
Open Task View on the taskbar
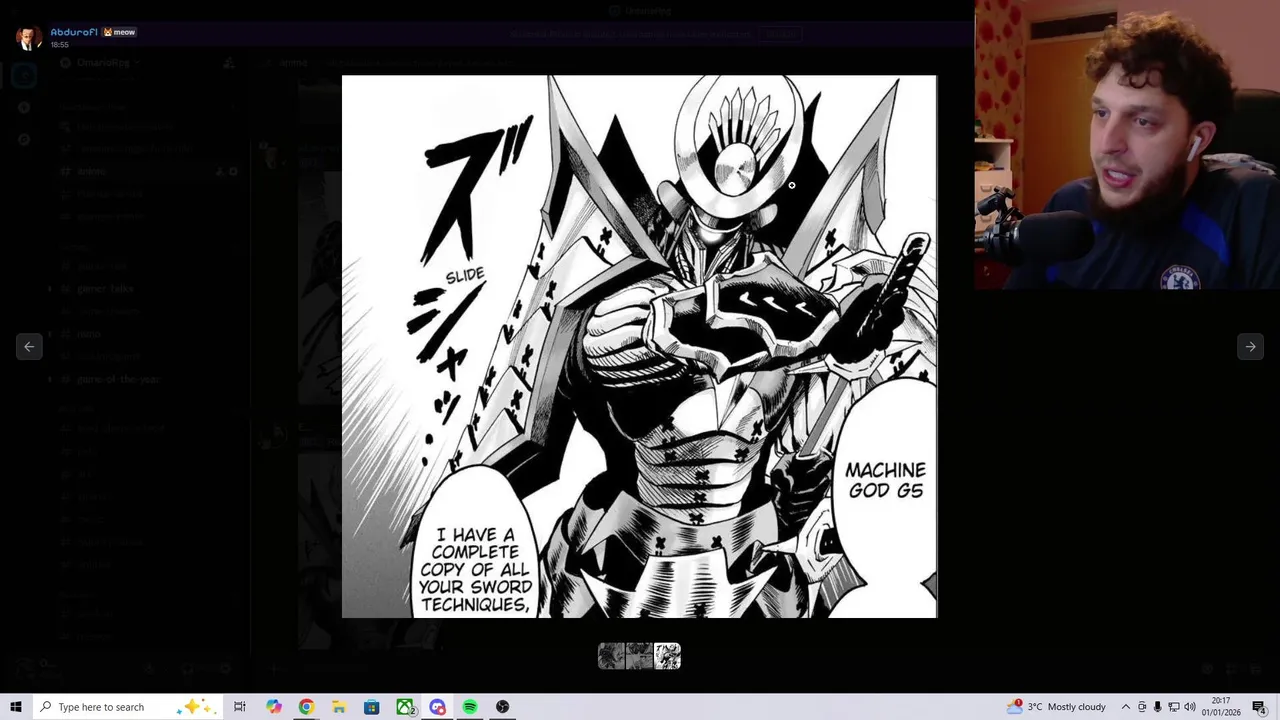click(x=240, y=707)
